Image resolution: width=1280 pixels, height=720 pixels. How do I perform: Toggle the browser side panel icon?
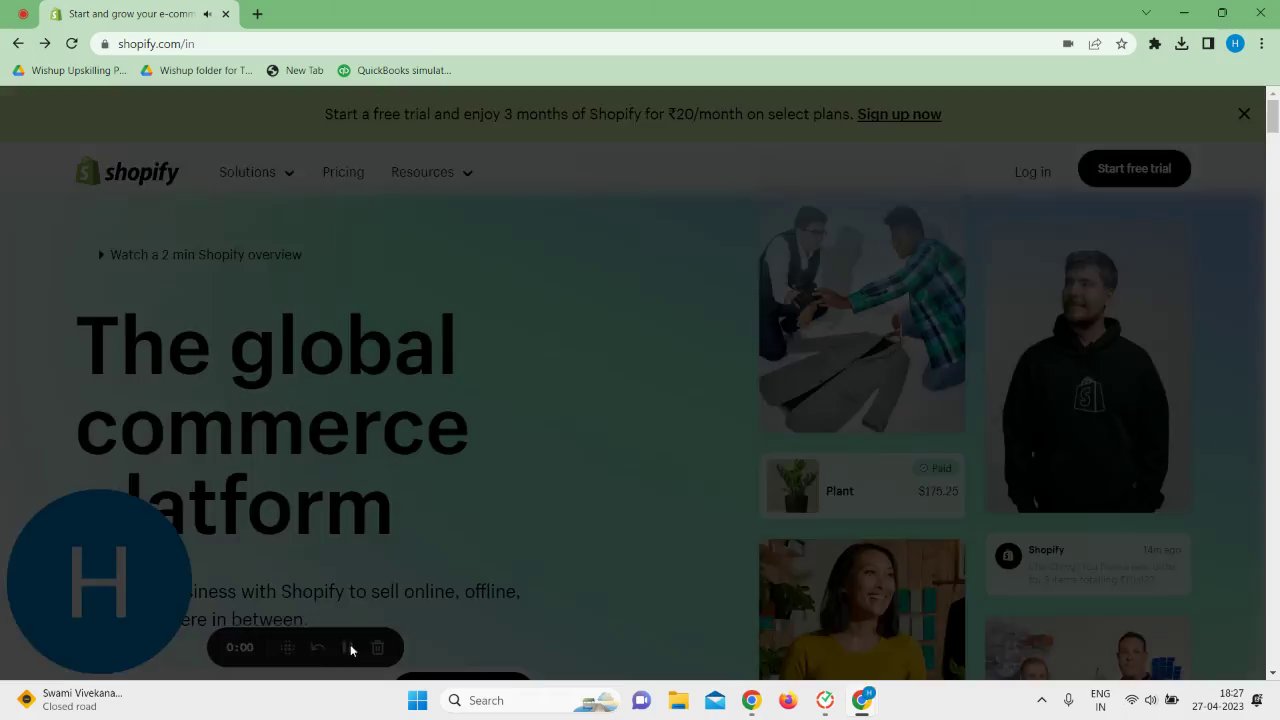(x=1208, y=44)
